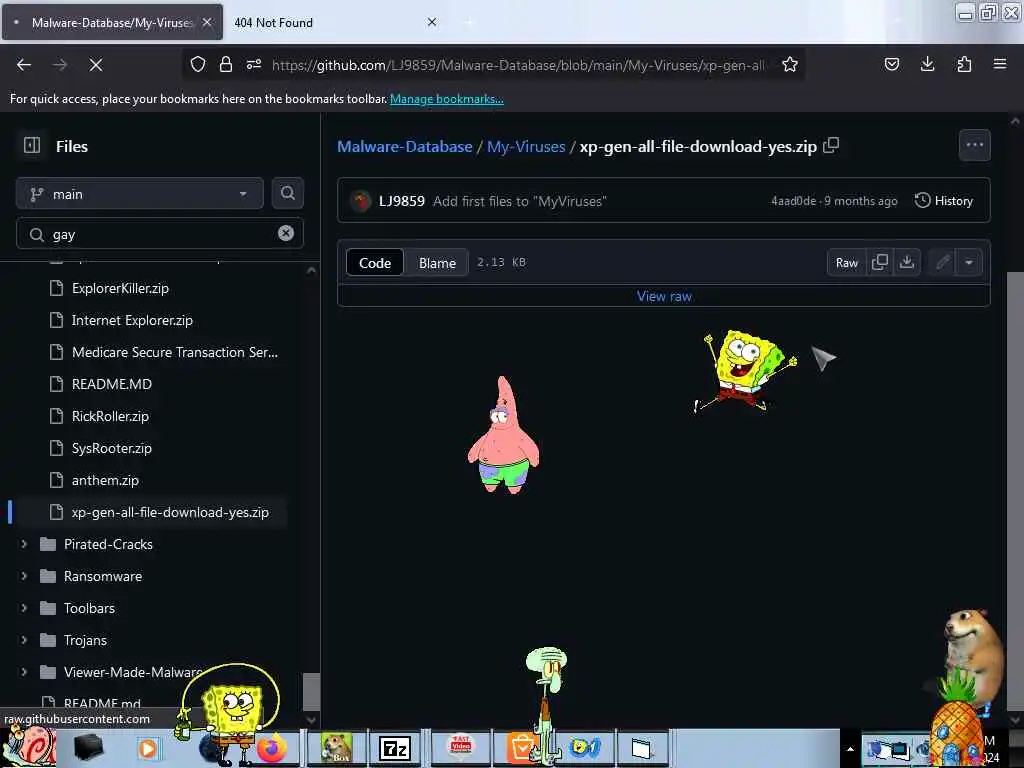Bookmark this page with the star icon
The height and width of the screenshot is (768, 1024).
click(790, 64)
